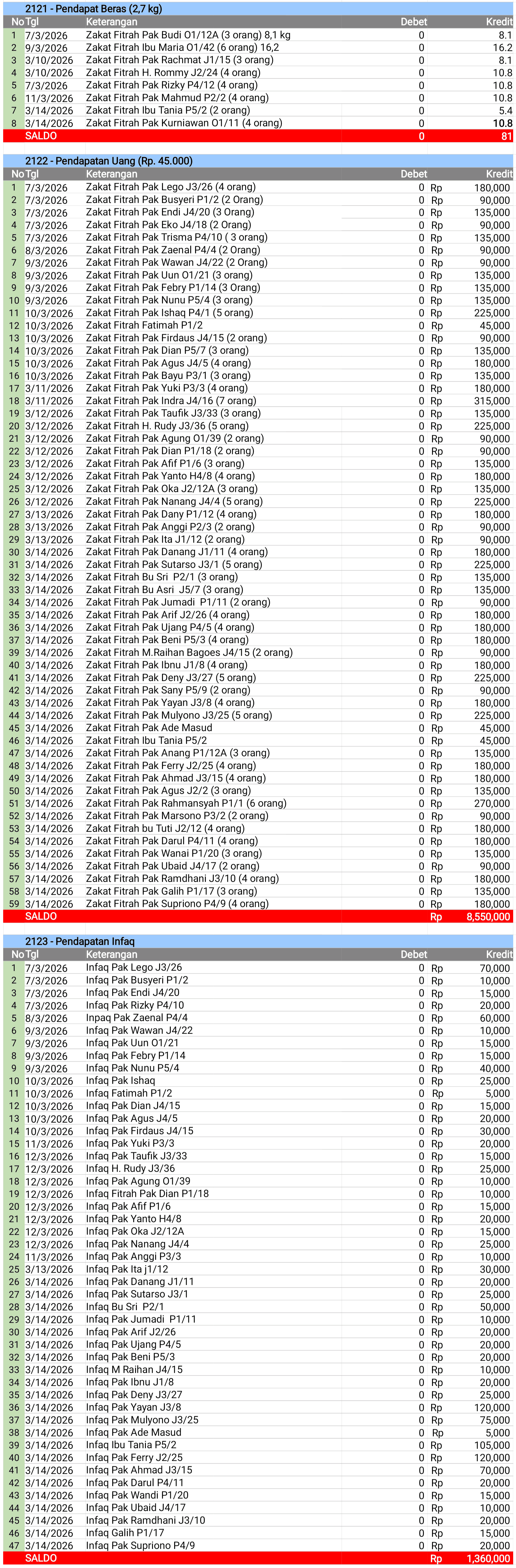
Task: Select the "Infaq Pak Yayan J3/8" entry
Action: 133,1407
